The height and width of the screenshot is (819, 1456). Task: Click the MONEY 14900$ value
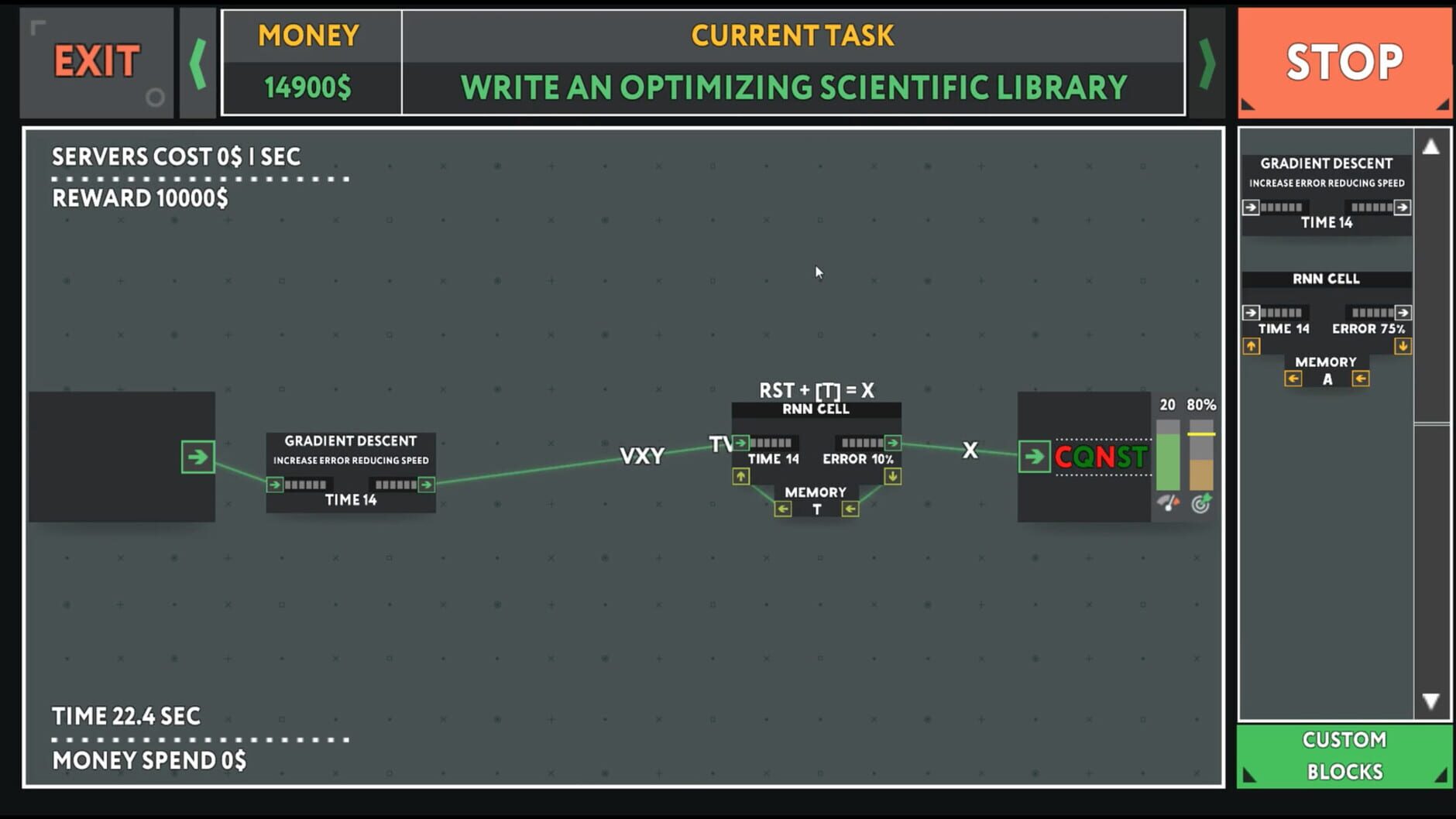click(307, 87)
